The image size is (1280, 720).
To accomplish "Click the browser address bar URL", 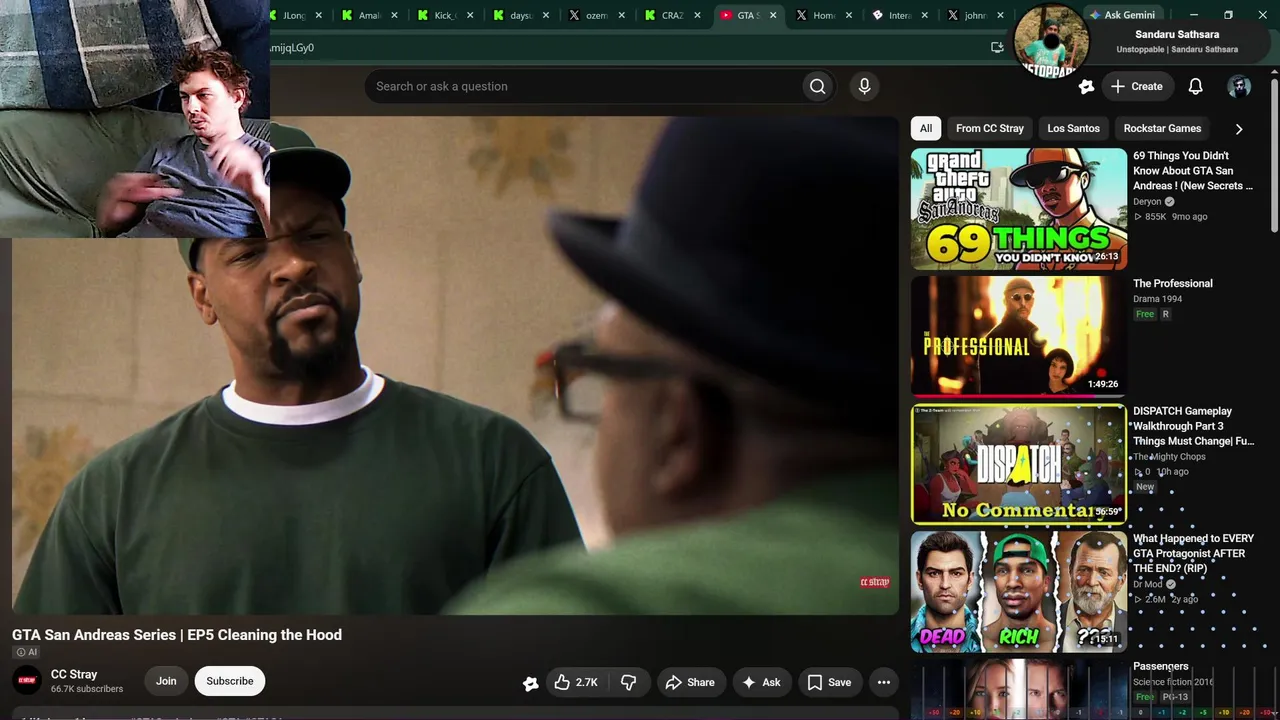I will (x=292, y=47).
